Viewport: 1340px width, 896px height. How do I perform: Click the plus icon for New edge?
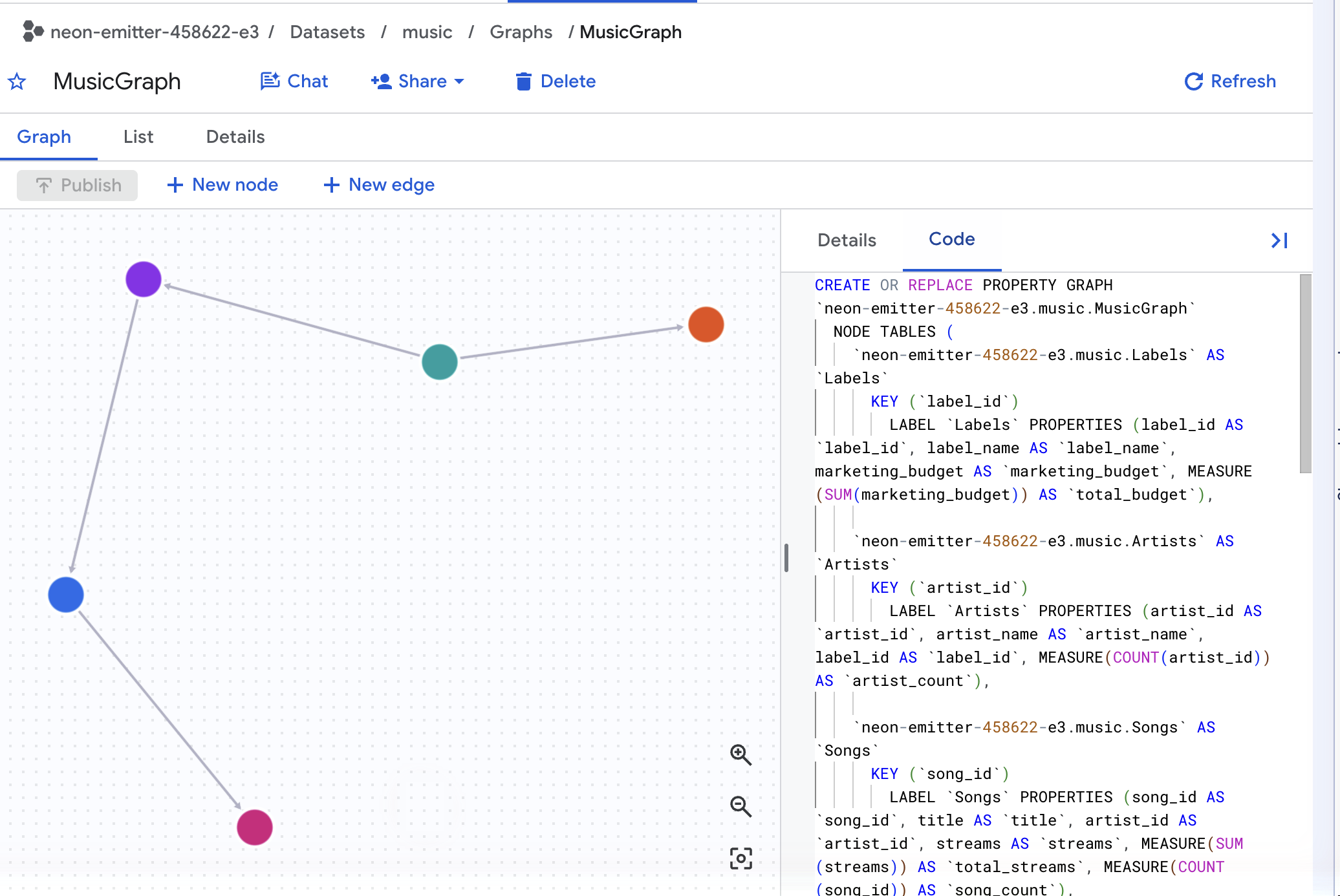click(331, 186)
